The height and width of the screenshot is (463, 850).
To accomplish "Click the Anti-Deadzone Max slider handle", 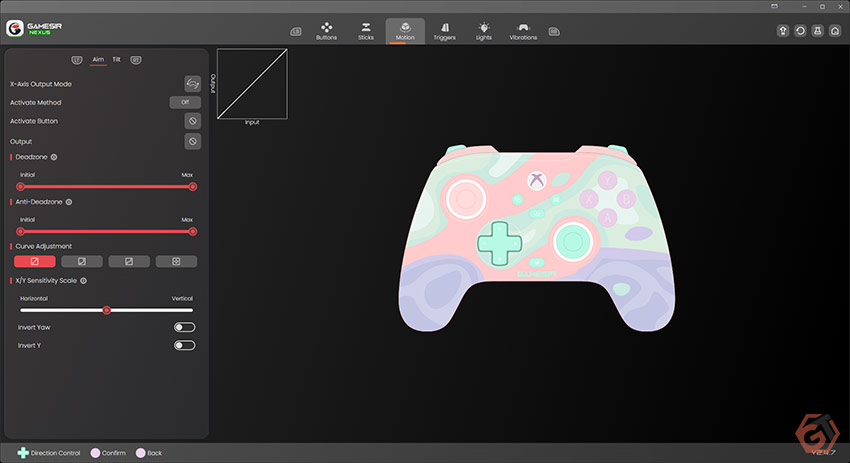I will pyautogui.click(x=192, y=232).
